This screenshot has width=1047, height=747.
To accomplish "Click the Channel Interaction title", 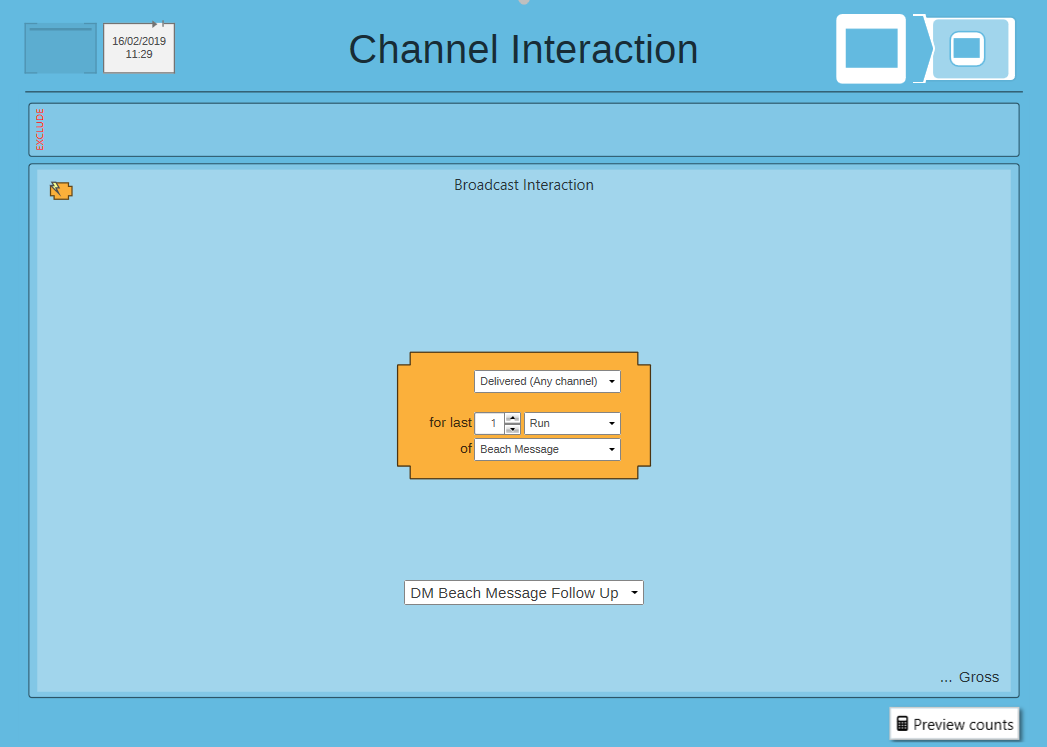I will pyautogui.click(x=524, y=49).
